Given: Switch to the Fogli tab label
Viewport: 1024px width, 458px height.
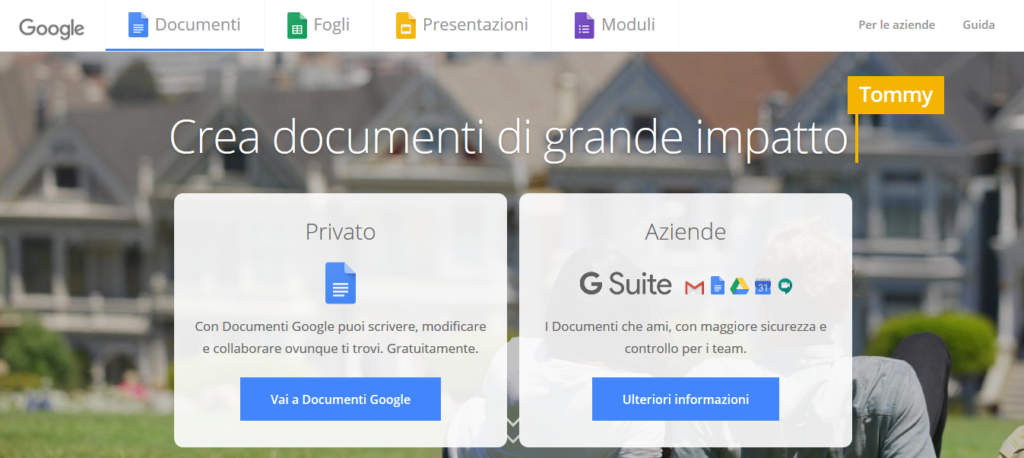Looking at the screenshot, I should coord(332,25).
